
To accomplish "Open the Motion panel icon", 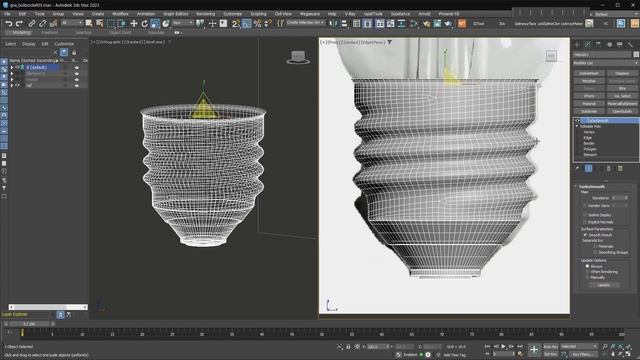I will (609, 44).
